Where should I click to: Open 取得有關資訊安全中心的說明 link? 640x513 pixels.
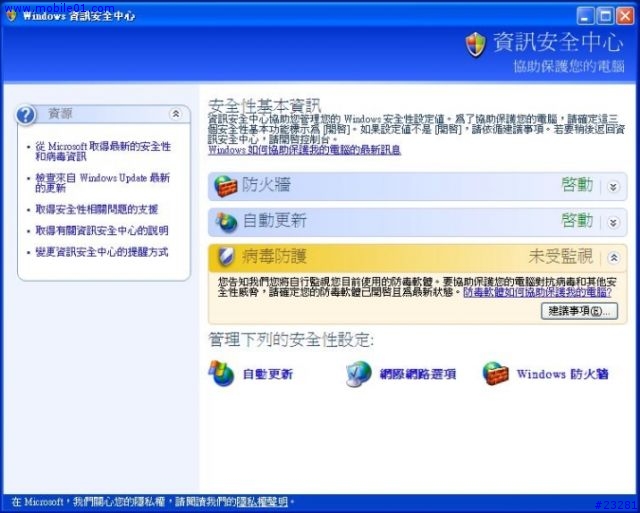pyautogui.click(x=102, y=231)
